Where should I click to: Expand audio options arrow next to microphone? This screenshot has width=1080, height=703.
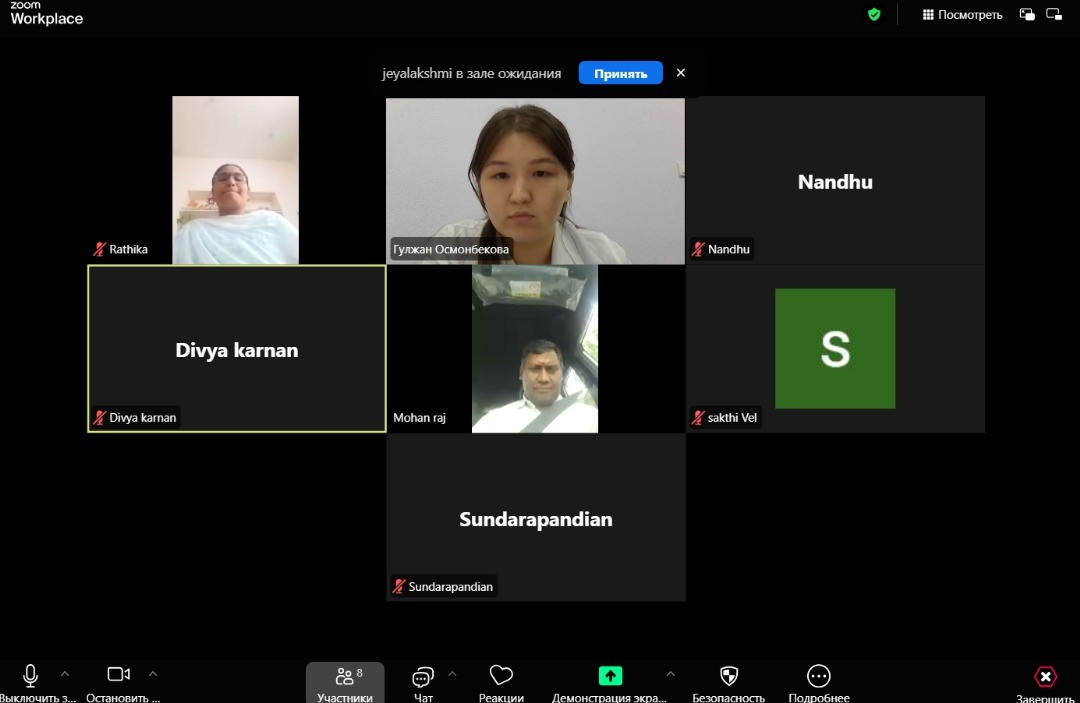[x=65, y=673]
